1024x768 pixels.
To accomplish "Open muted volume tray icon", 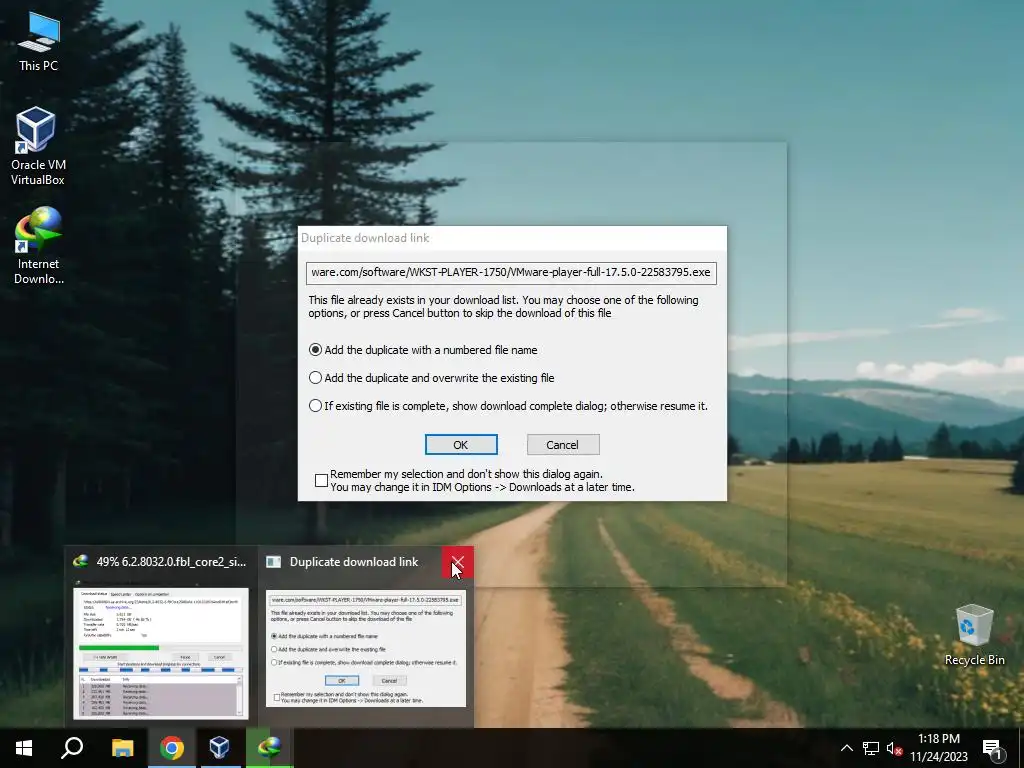I will click(x=894, y=748).
